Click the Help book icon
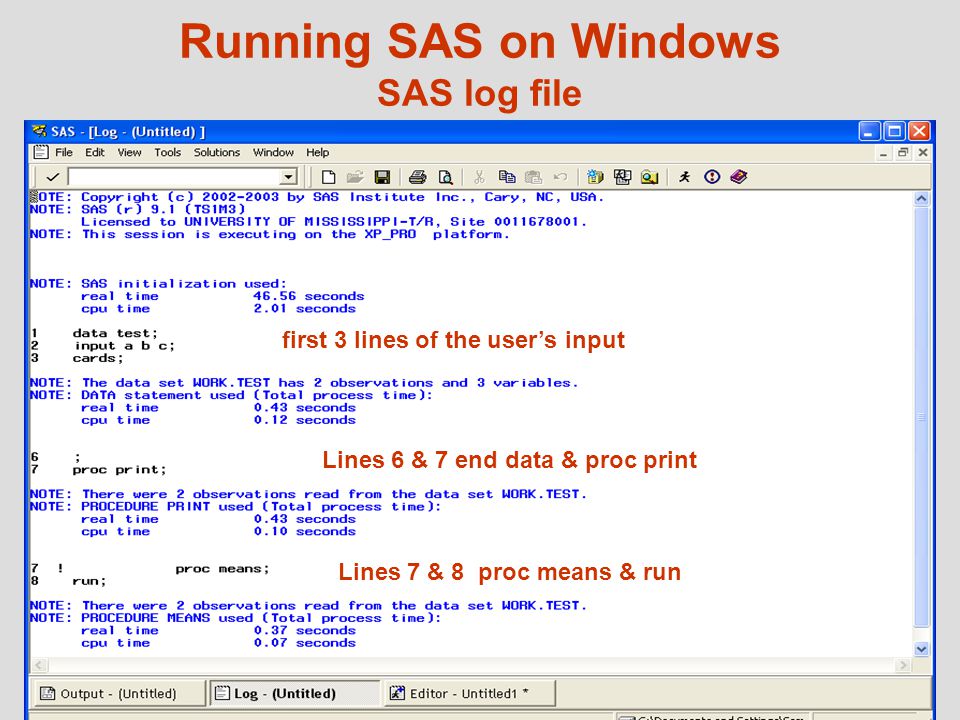This screenshot has width=960, height=720. tap(739, 178)
